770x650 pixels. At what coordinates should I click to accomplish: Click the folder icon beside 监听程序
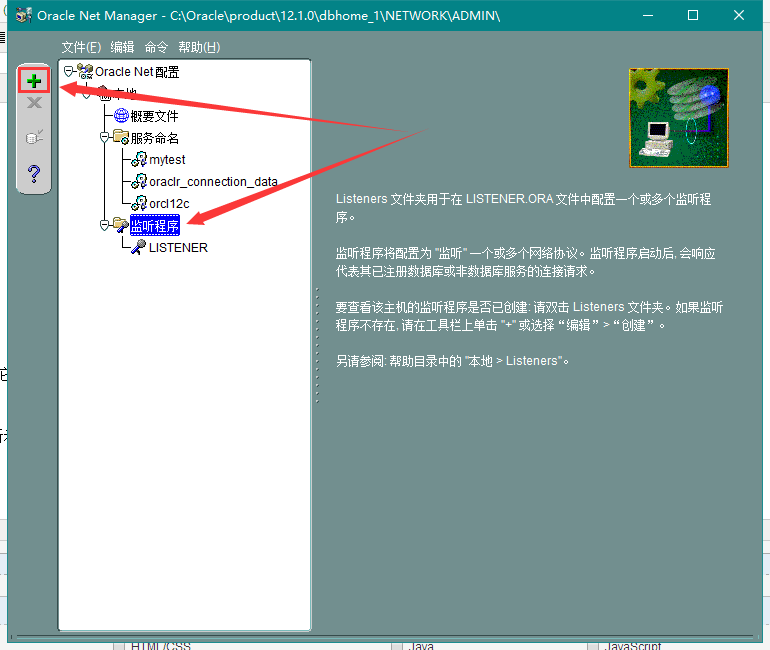coord(121,225)
